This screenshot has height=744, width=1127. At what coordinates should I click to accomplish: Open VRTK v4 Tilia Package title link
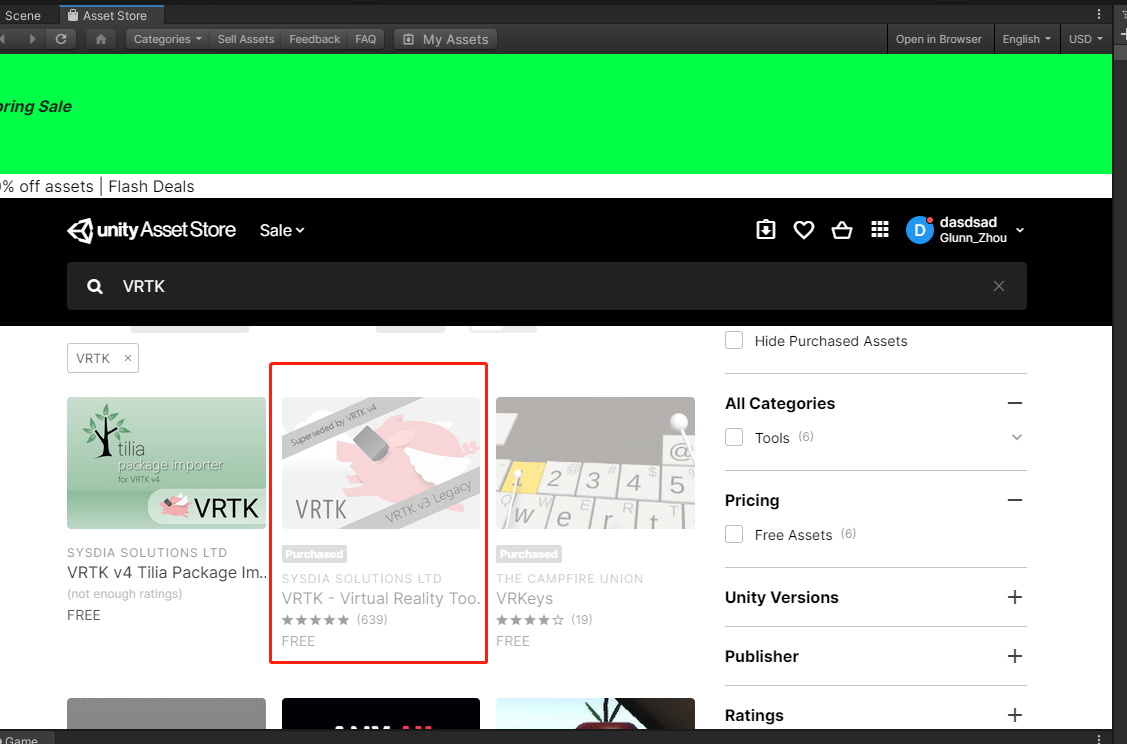coord(167,572)
